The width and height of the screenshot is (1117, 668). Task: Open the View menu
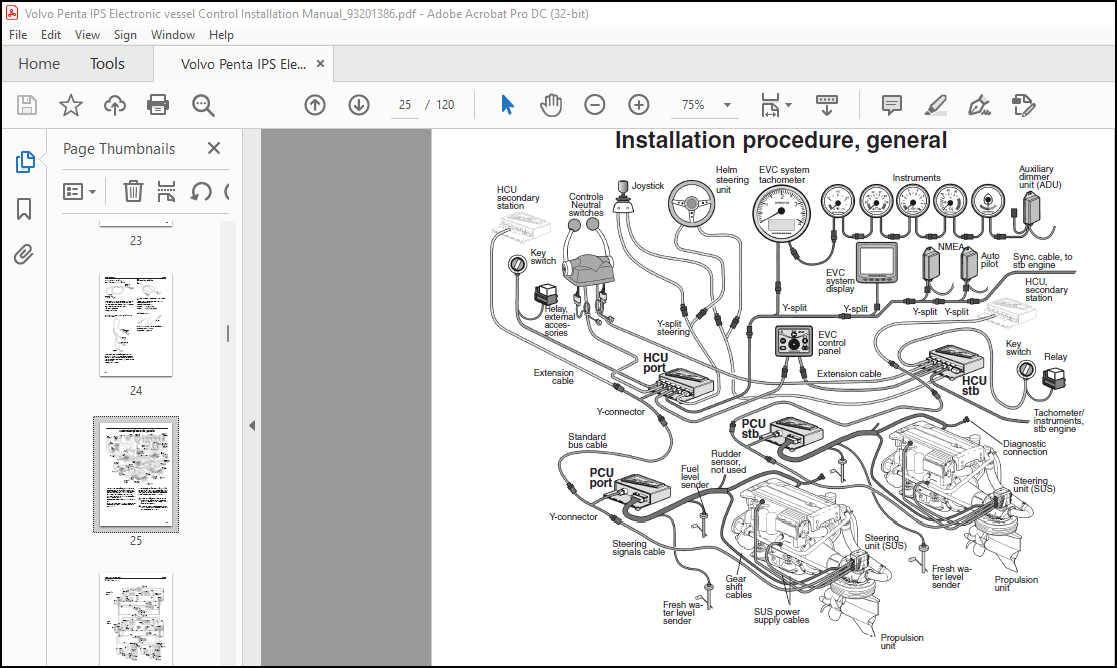pos(87,35)
